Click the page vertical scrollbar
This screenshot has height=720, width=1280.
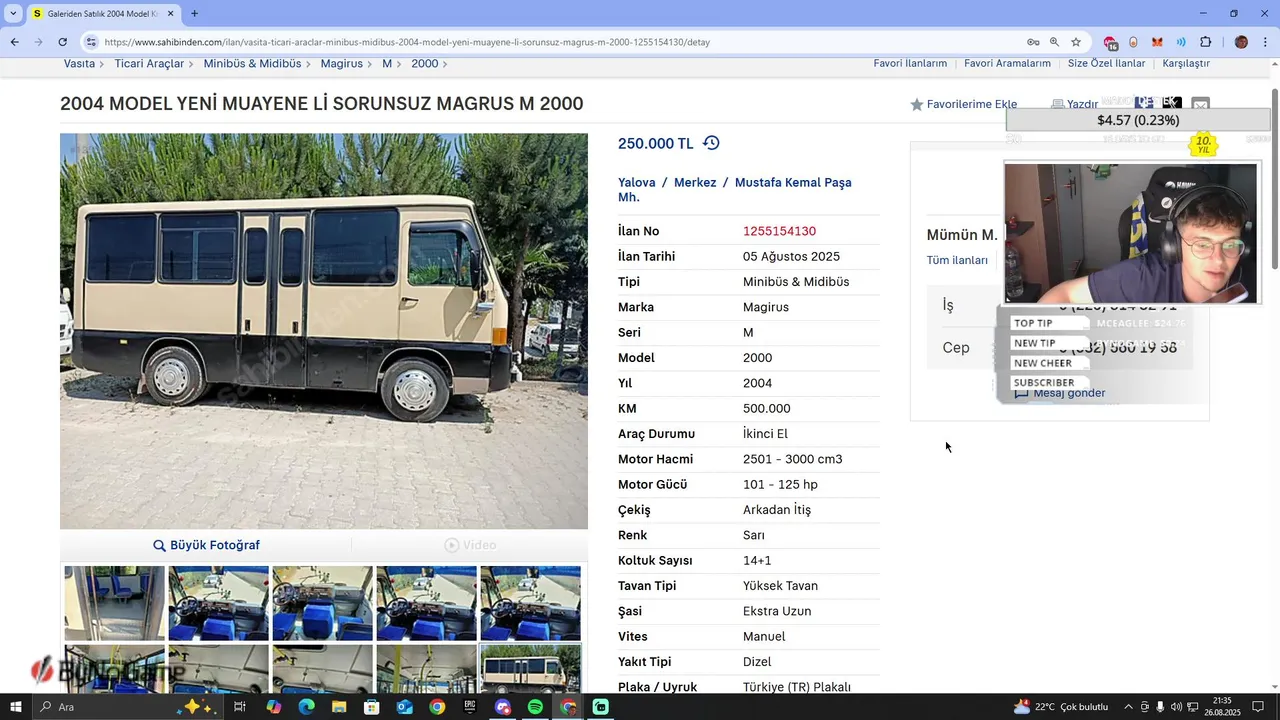click(1274, 180)
